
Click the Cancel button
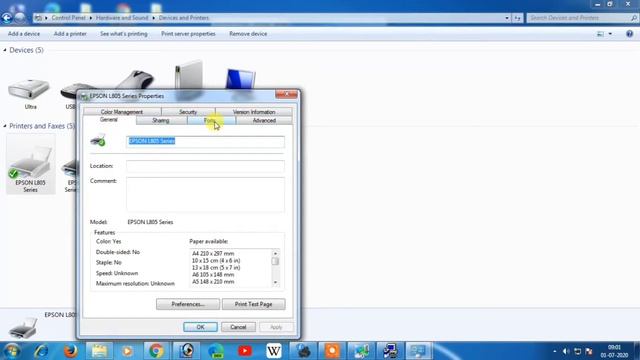point(238,327)
